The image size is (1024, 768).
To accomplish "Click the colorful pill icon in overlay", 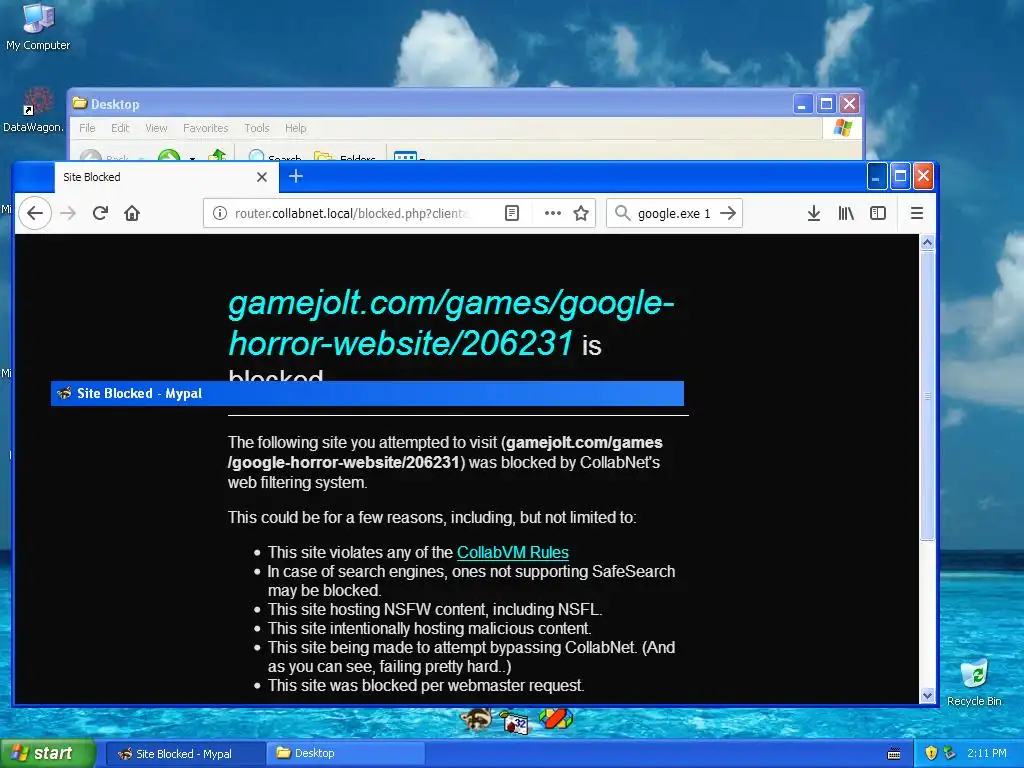I will pos(555,719).
